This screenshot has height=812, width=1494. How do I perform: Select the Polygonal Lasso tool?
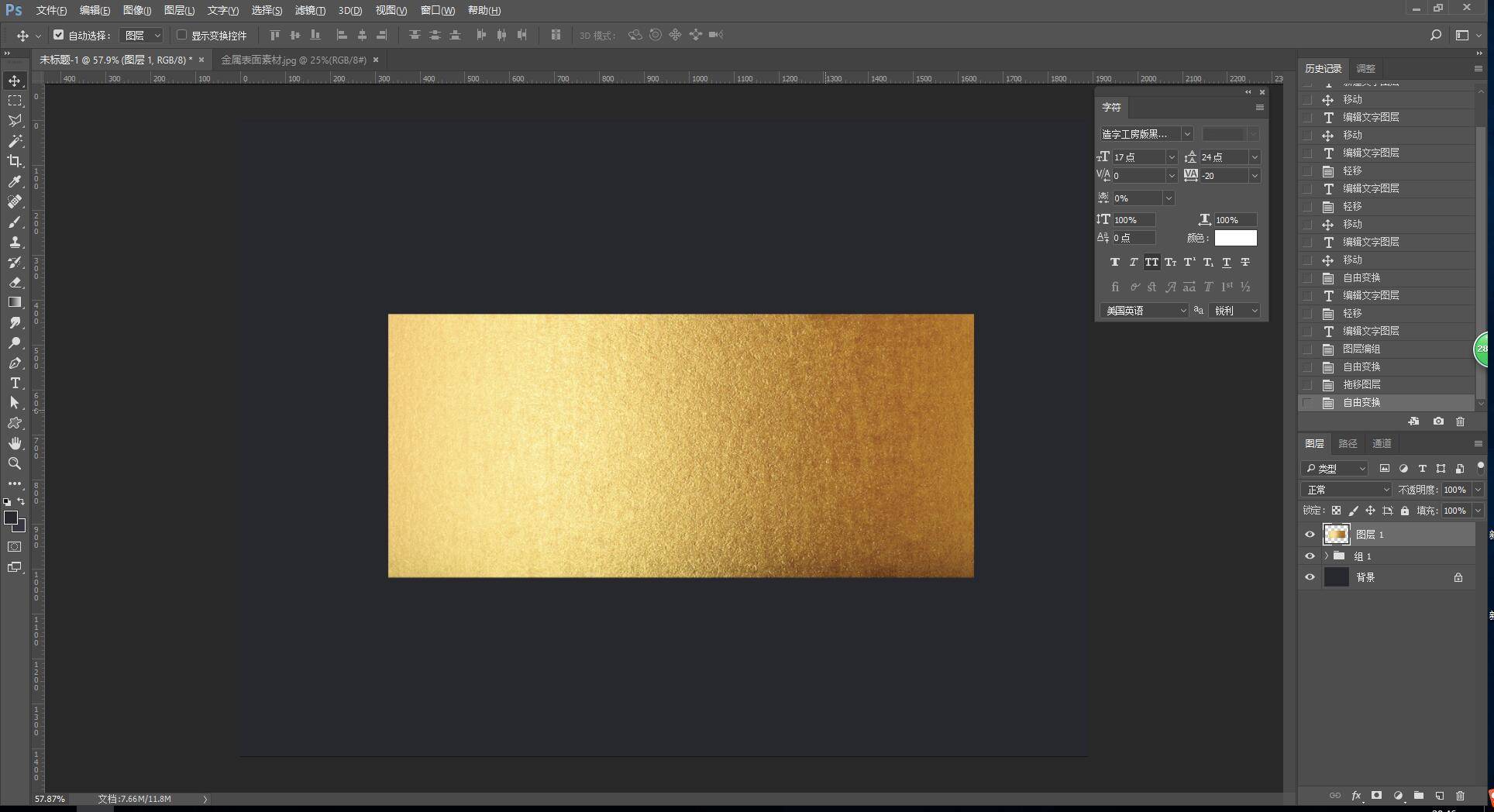[15, 121]
